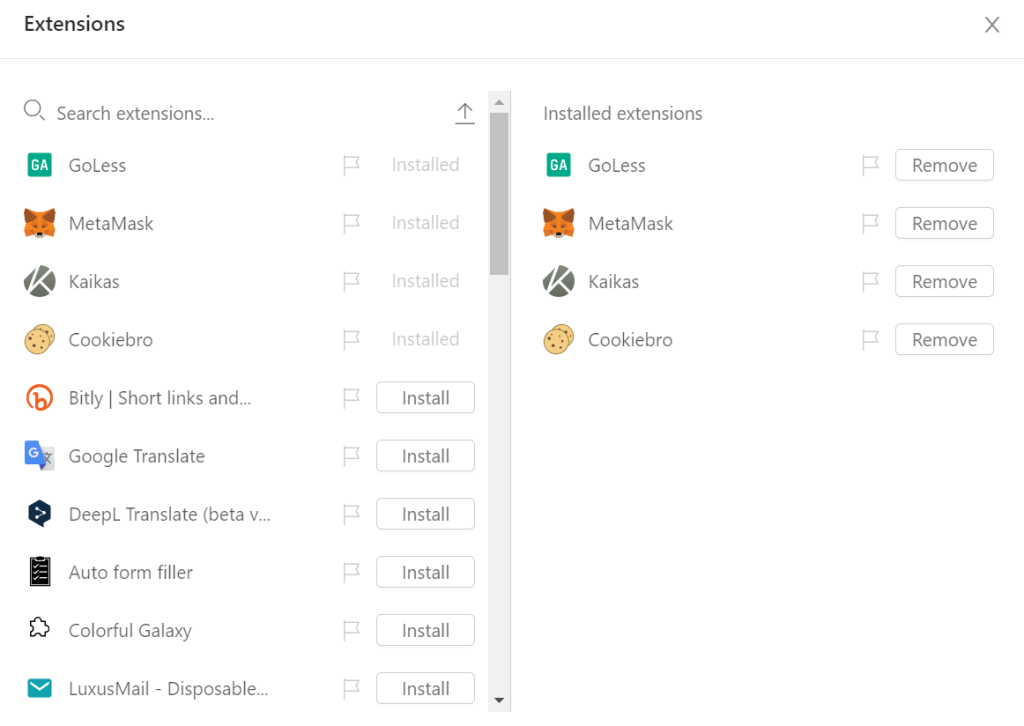
Task: Flag the Bitly extension in list
Action: coord(351,398)
